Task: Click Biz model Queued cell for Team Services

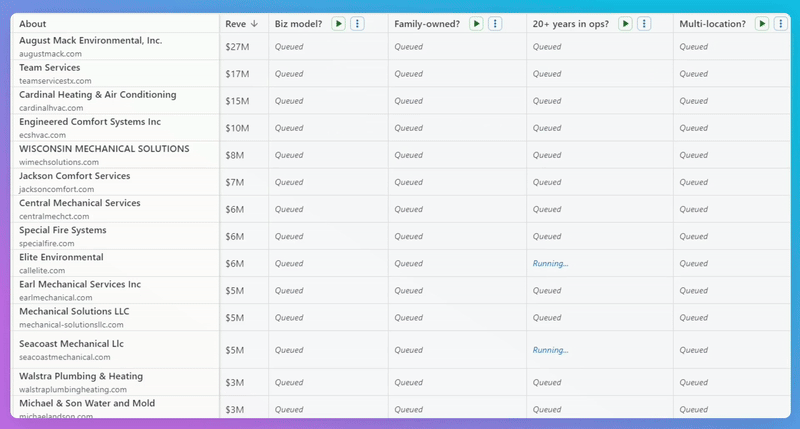Action: pyautogui.click(x=328, y=73)
